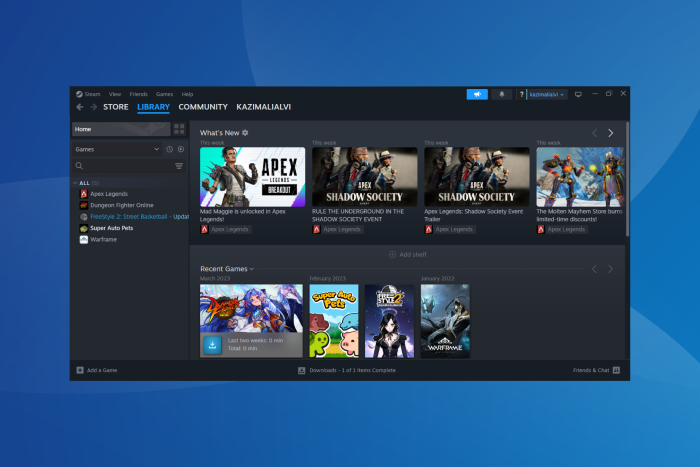Switch to the STORE tab
This screenshot has height=467, width=700.
tap(116, 107)
